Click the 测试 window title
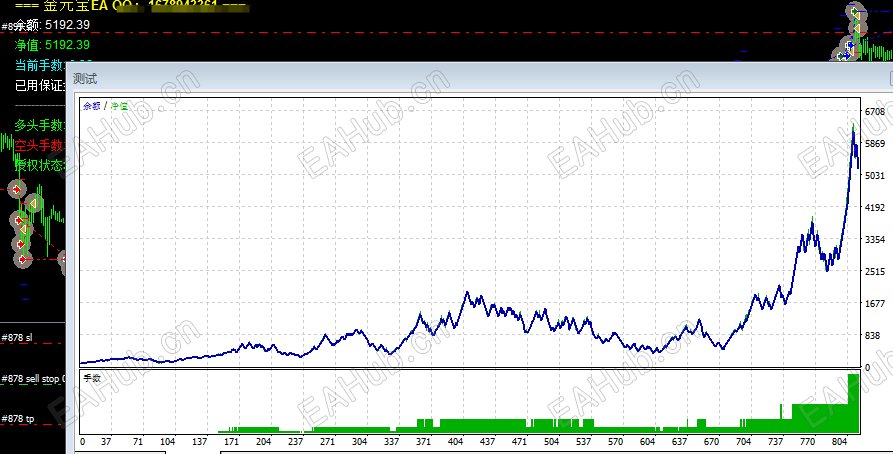The image size is (893, 454). pyautogui.click(x=85, y=79)
